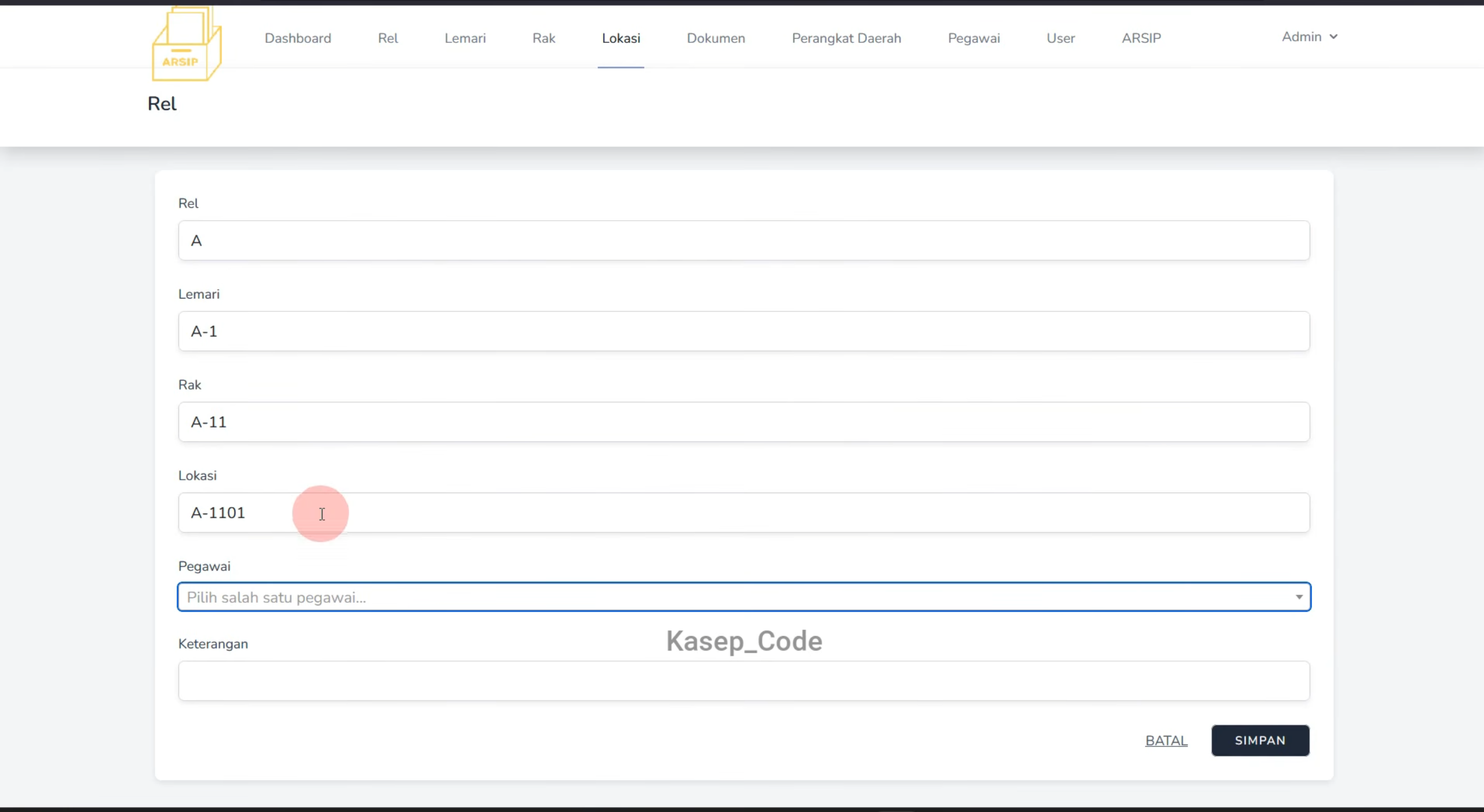Open the Dokumen navigation link
This screenshot has height=812, width=1484.
pos(716,38)
